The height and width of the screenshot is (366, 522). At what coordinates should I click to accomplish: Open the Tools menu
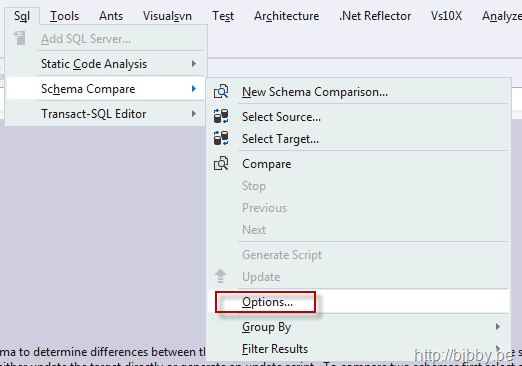coord(64,16)
